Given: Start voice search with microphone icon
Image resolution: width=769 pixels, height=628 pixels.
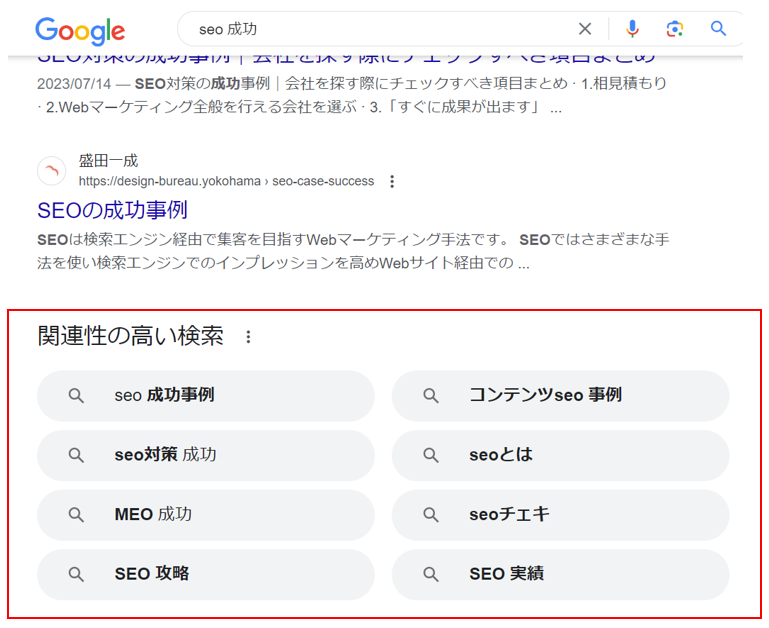Looking at the screenshot, I should (632, 29).
